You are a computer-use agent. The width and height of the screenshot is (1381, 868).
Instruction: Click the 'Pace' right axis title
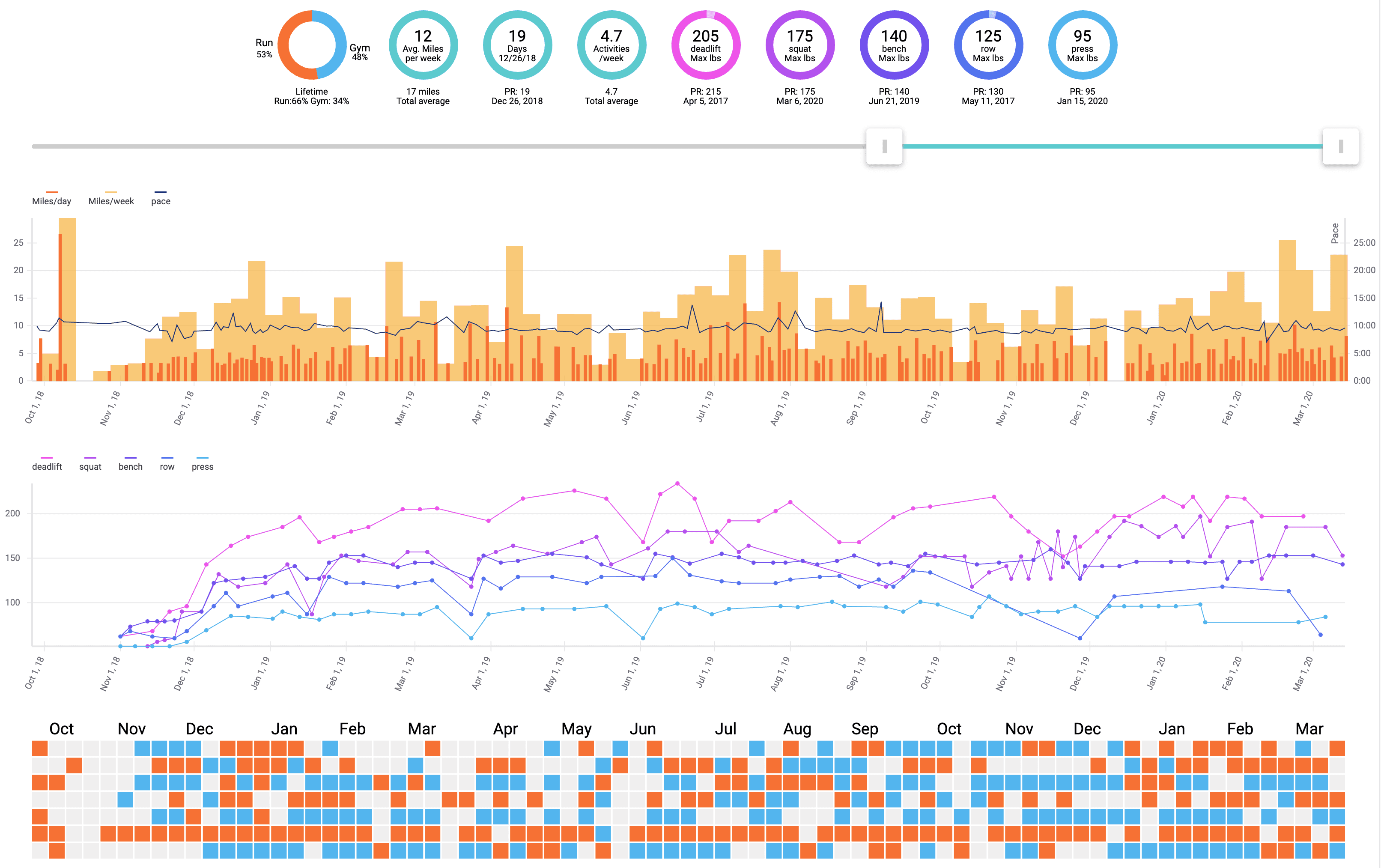click(1335, 233)
